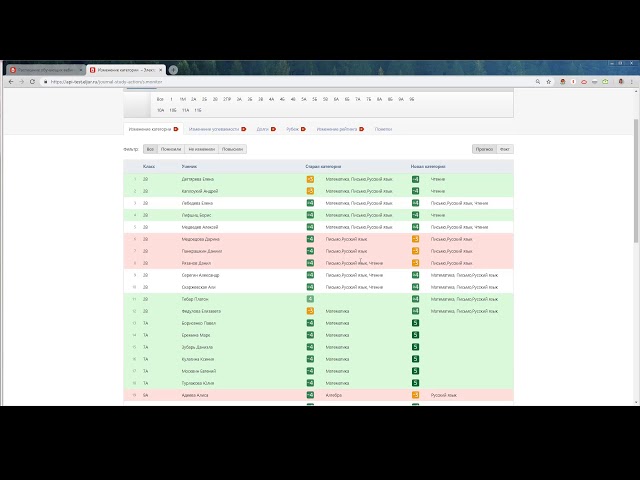Reload the page with the refresh icon

coord(33,82)
